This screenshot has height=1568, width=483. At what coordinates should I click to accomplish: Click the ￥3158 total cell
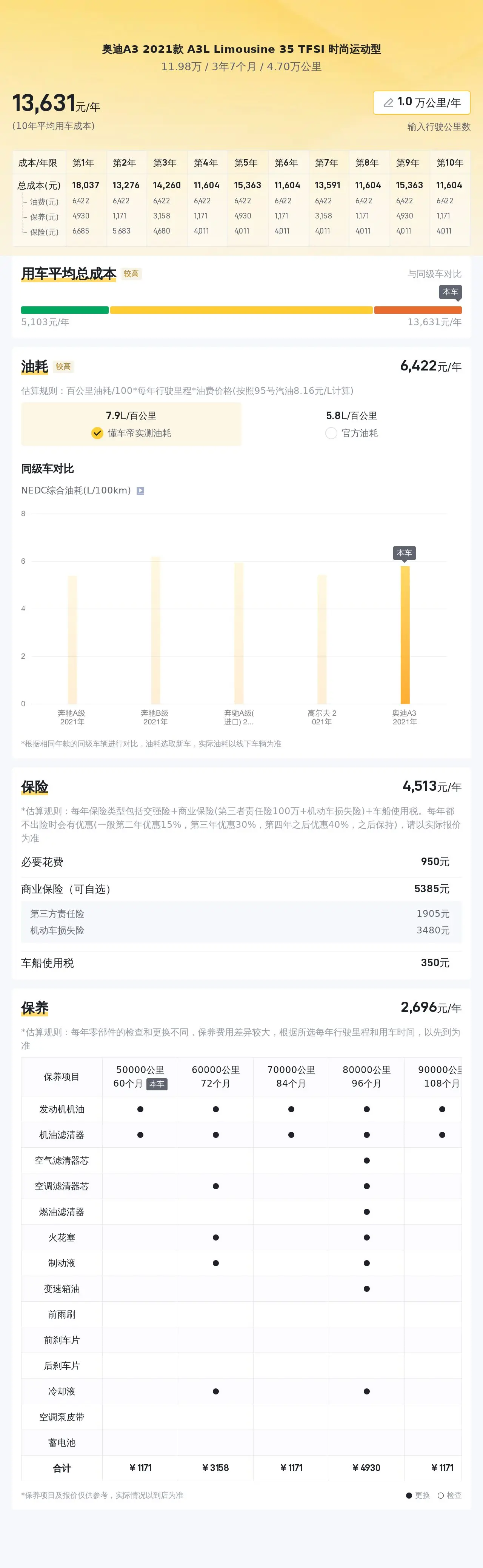click(215, 1468)
